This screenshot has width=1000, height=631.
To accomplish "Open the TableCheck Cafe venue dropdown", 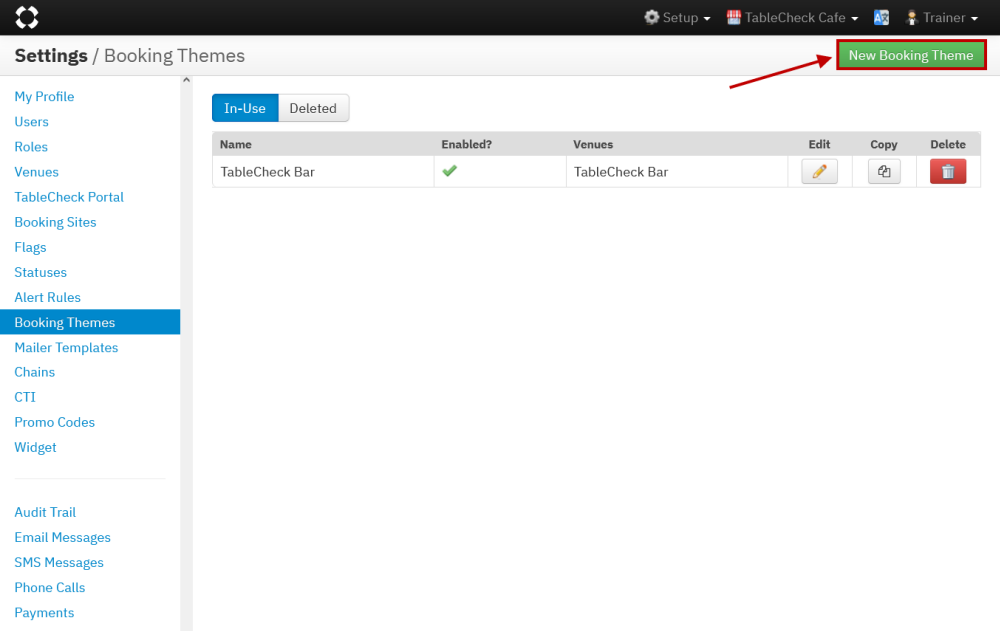I will tap(793, 17).
